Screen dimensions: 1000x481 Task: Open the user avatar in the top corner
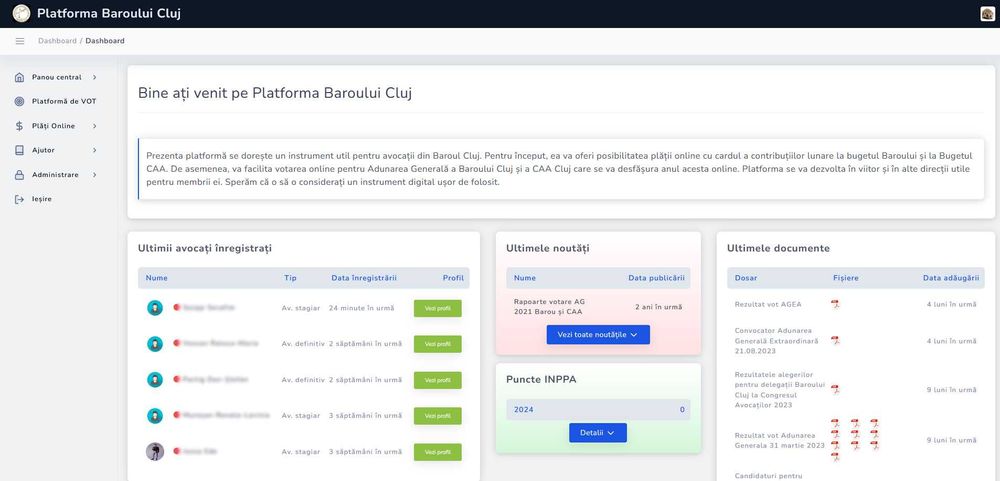[987, 14]
